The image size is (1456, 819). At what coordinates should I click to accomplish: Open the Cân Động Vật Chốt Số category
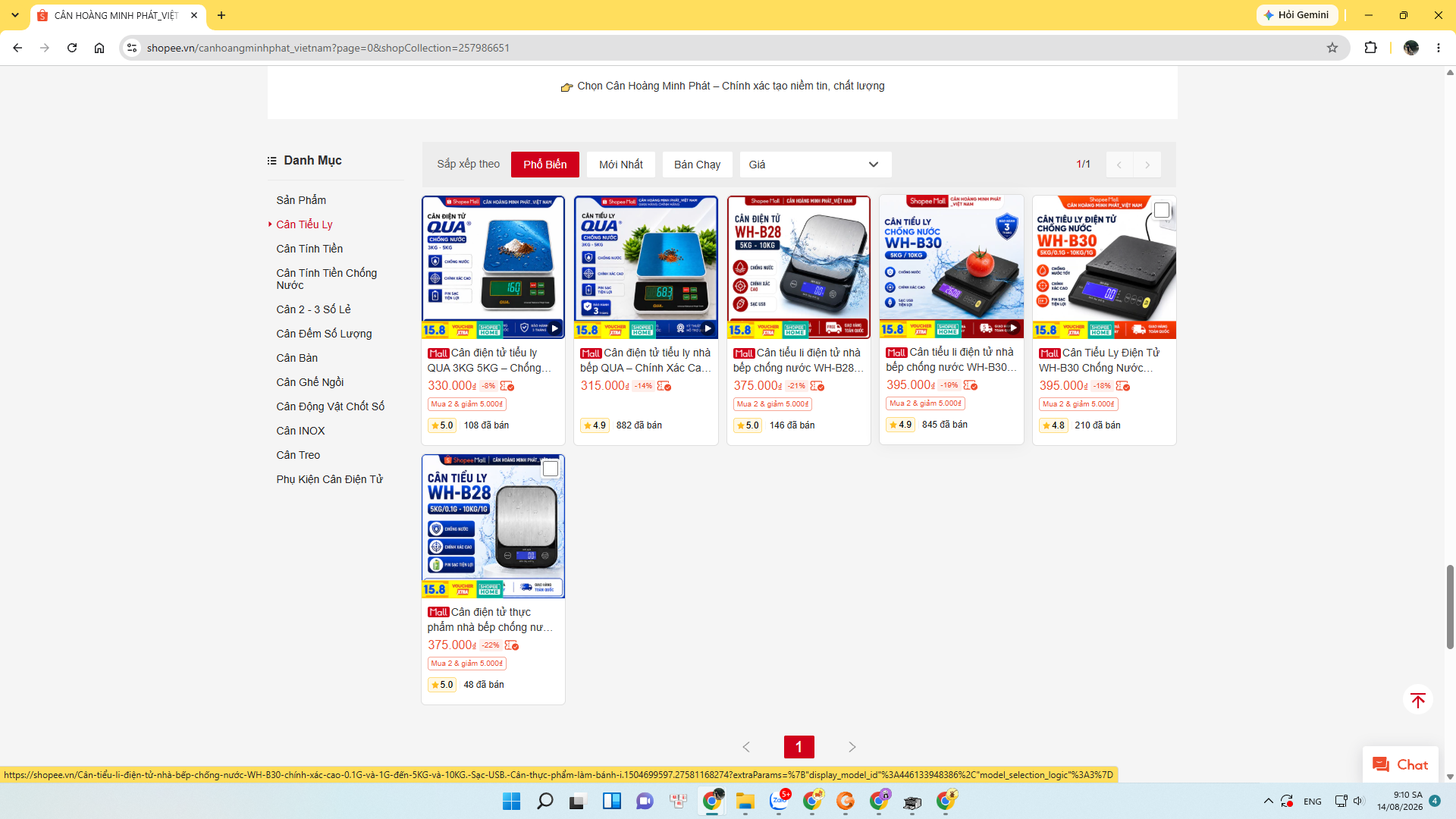(330, 406)
